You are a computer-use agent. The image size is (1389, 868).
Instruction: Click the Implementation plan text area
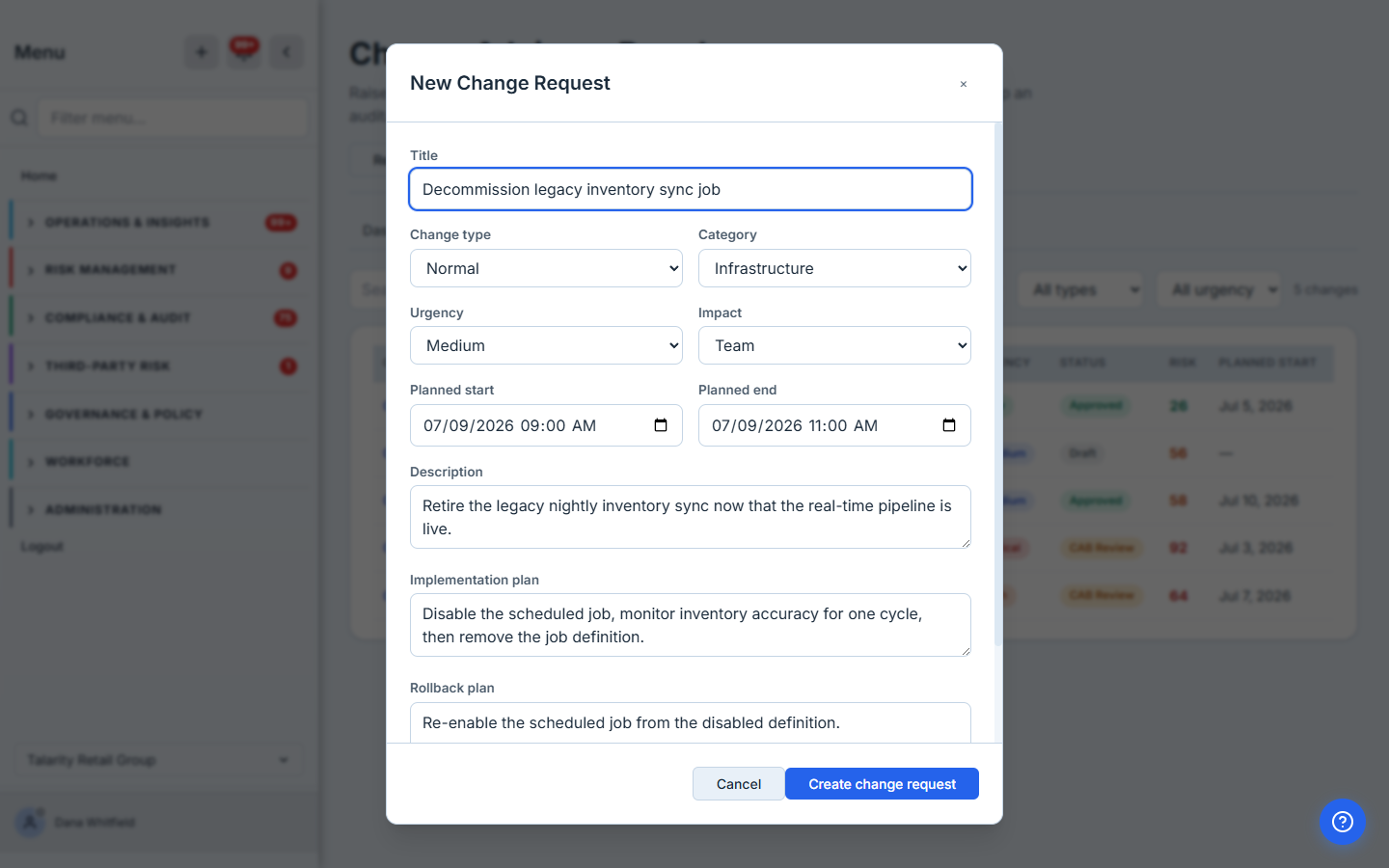click(x=691, y=625)
